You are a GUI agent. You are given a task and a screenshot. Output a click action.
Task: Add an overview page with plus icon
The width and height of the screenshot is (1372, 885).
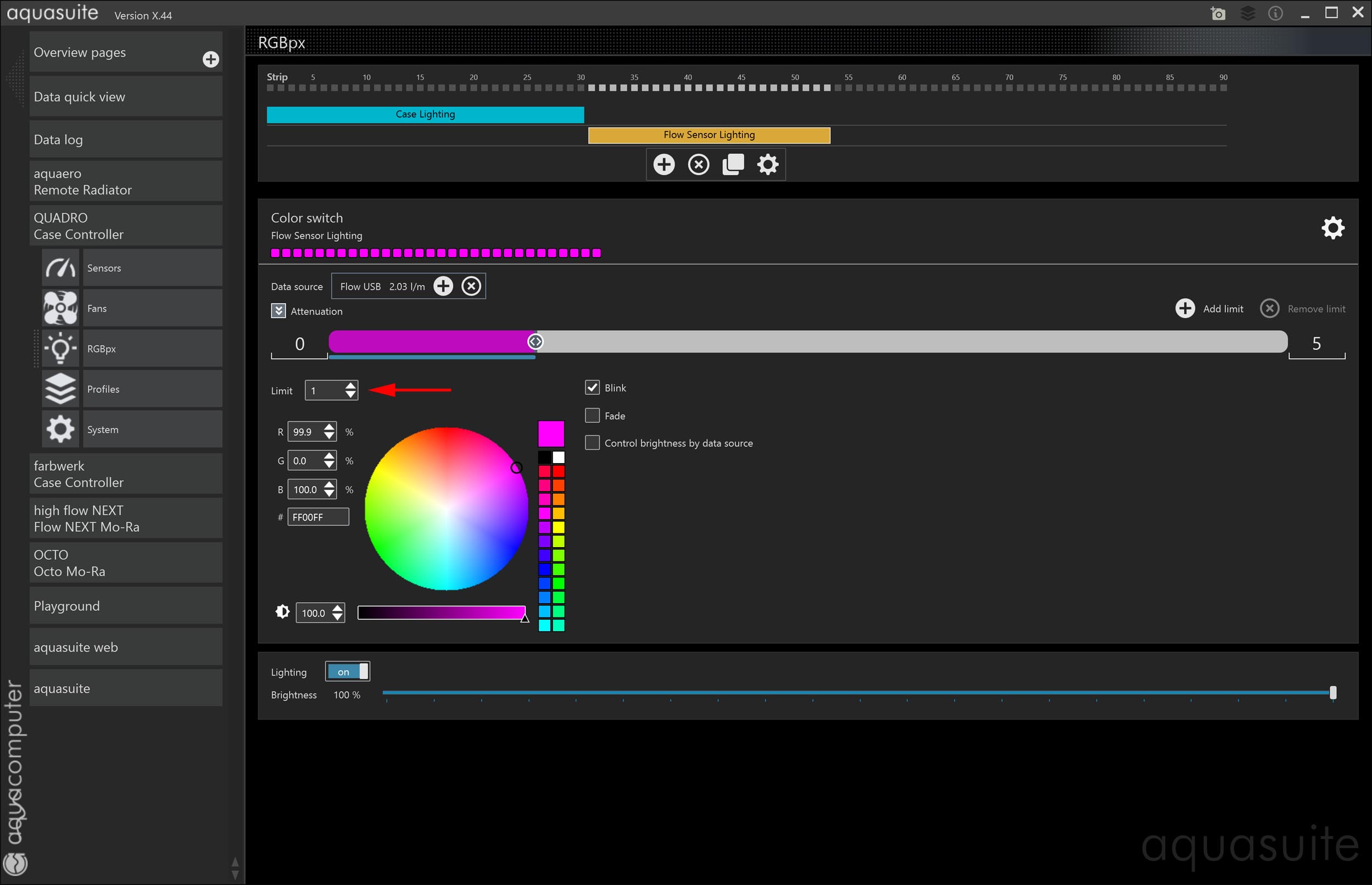pos(211,59)
